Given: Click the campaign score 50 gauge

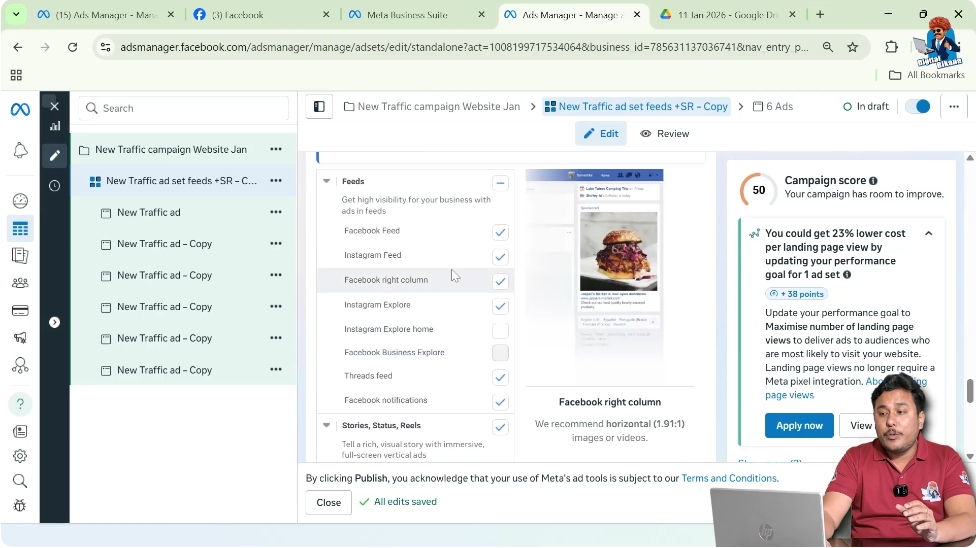Looking at the screenshot, I should click(758, 190).
